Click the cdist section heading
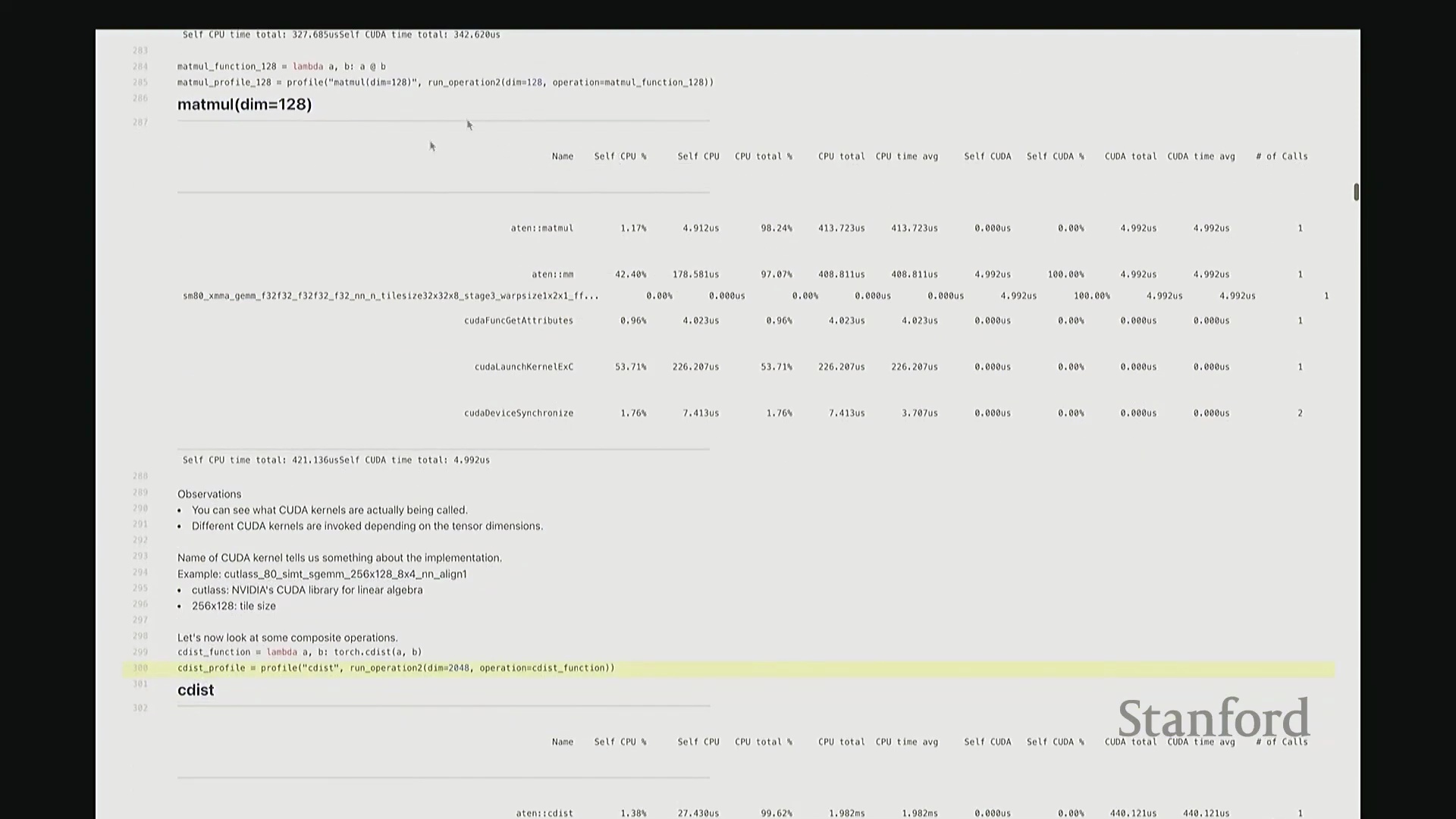The image size is (1456, 819). coord(196,690)
